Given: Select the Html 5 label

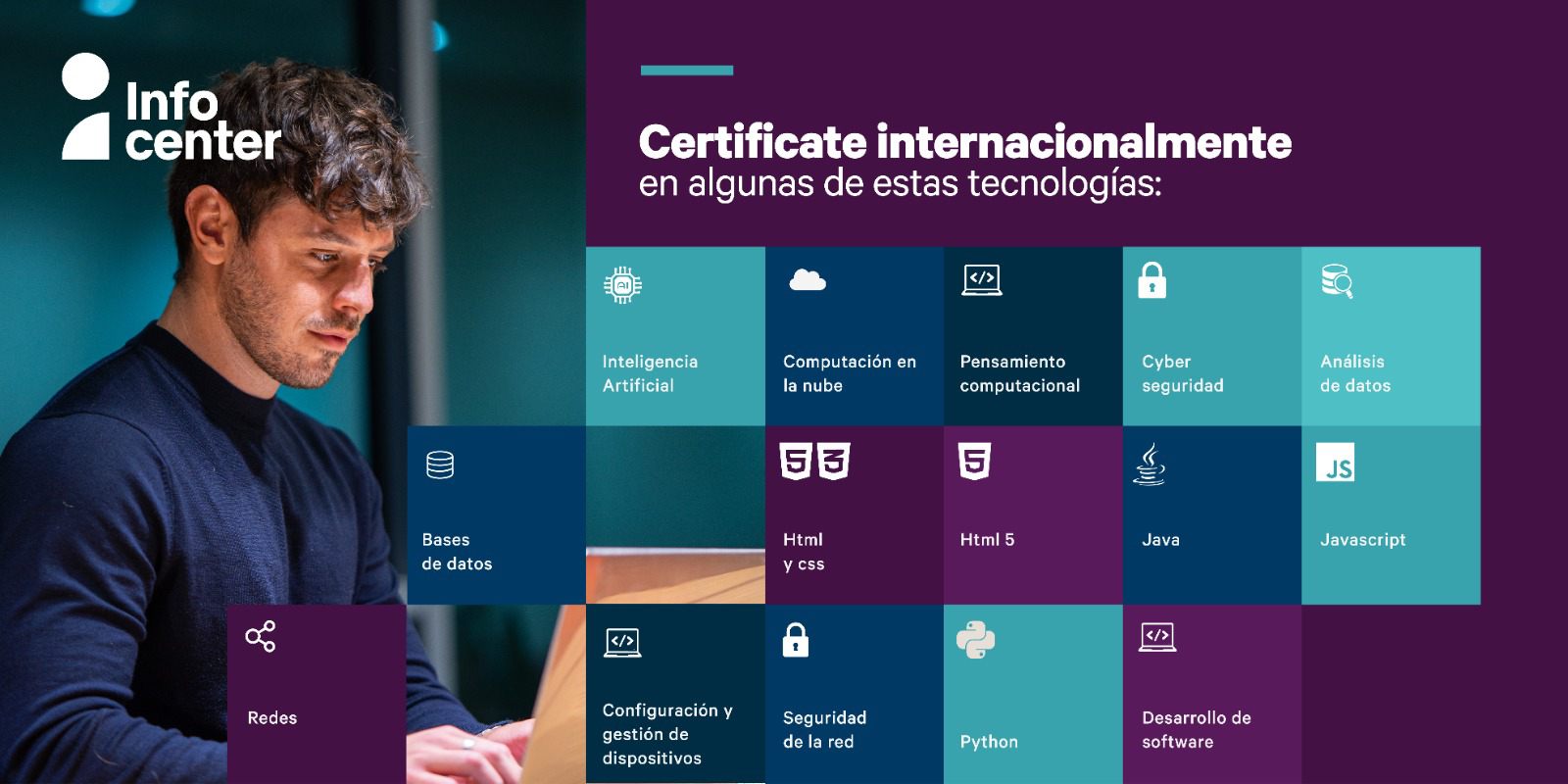Looking at the screenshot, I should click(987, 540).
